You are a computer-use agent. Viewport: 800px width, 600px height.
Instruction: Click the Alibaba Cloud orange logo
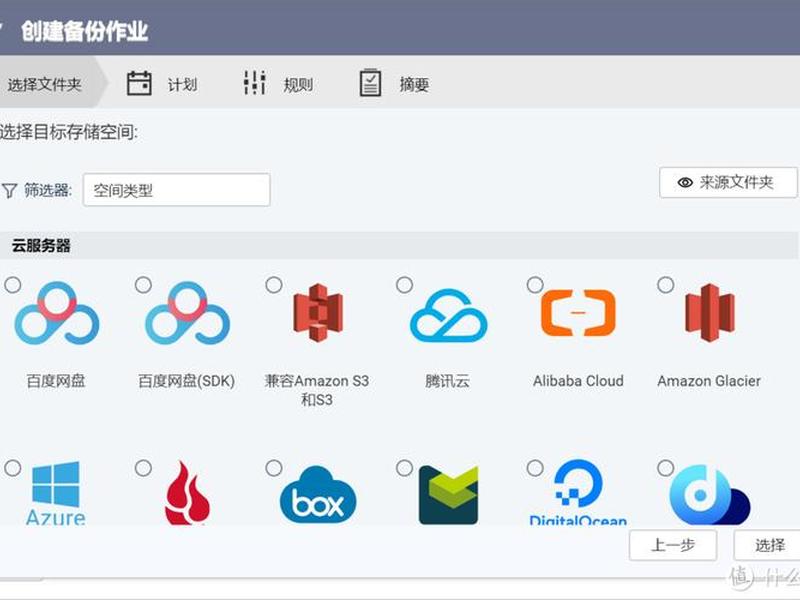point(578,313)
